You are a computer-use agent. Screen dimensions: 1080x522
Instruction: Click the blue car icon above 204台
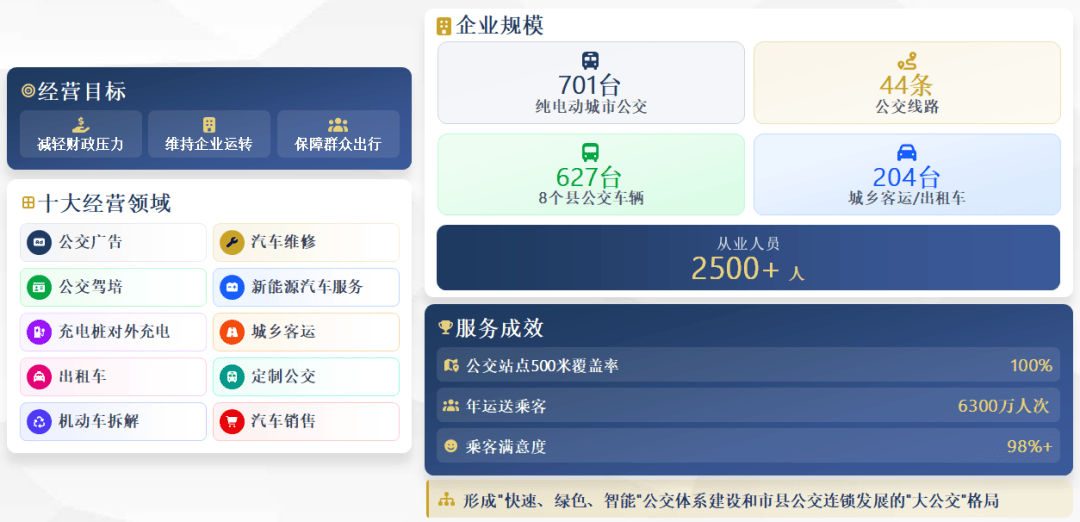pos(906,152)
